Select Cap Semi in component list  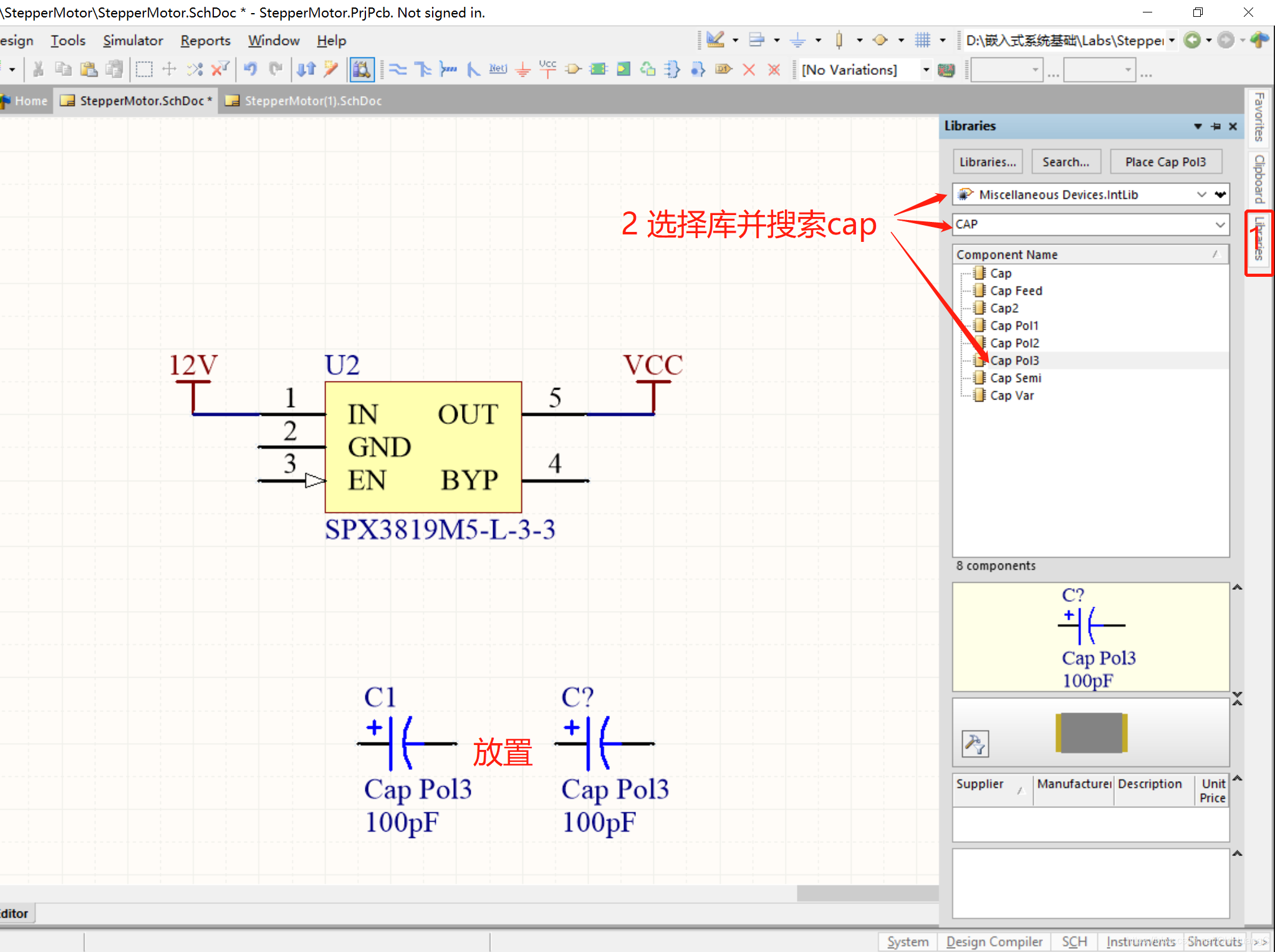pos(1015,378)
